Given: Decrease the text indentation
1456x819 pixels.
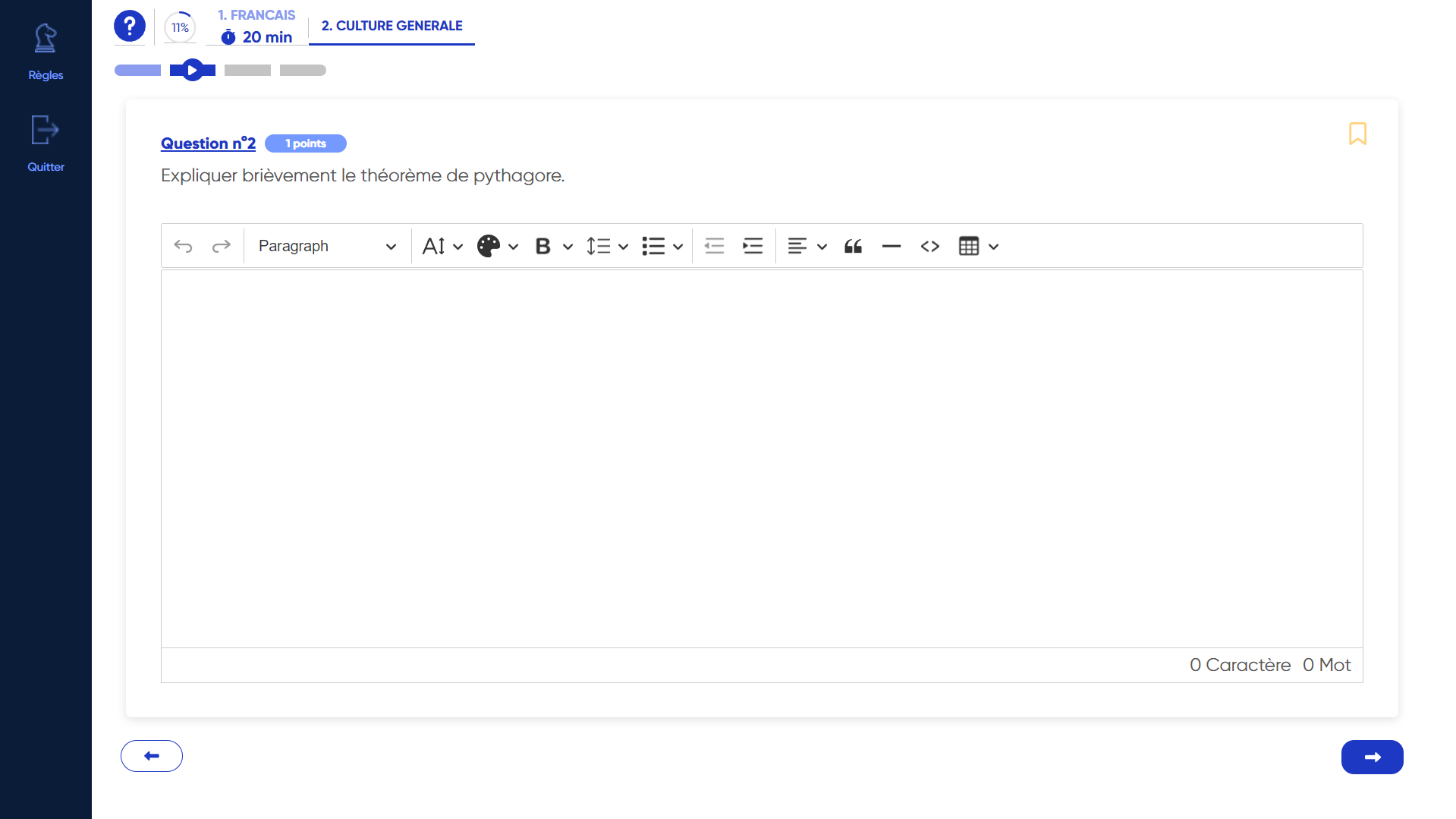Looking at the screenshot, I should coord(714,246).
